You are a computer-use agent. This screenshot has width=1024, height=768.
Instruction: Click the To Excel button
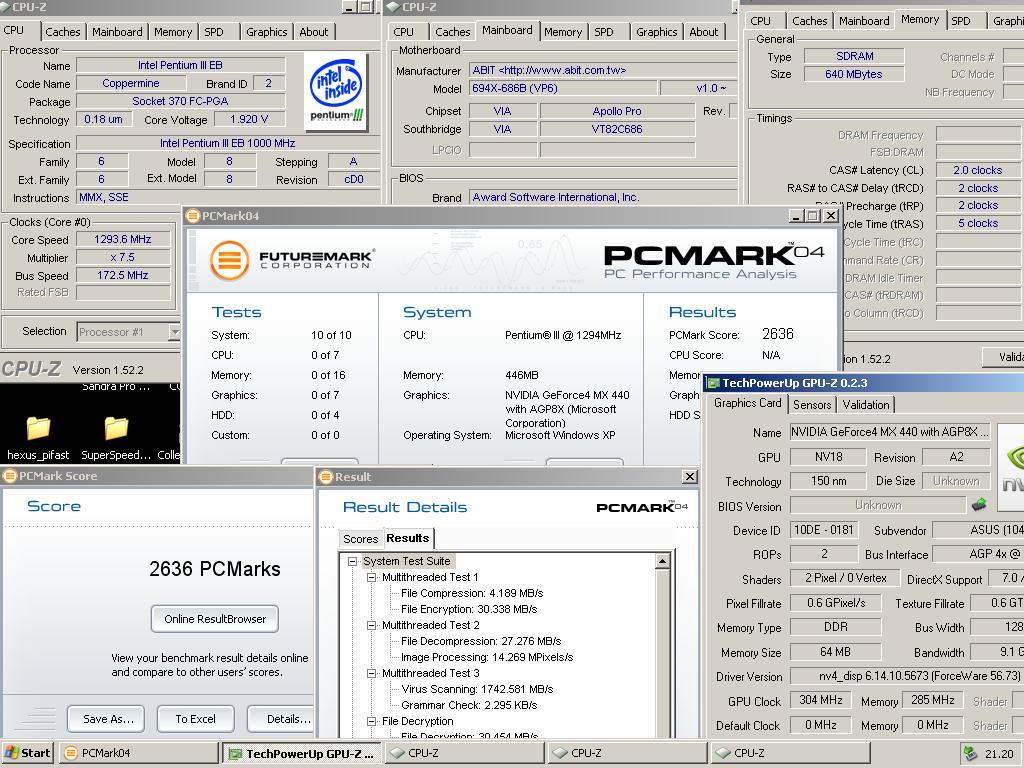point(195,719)
